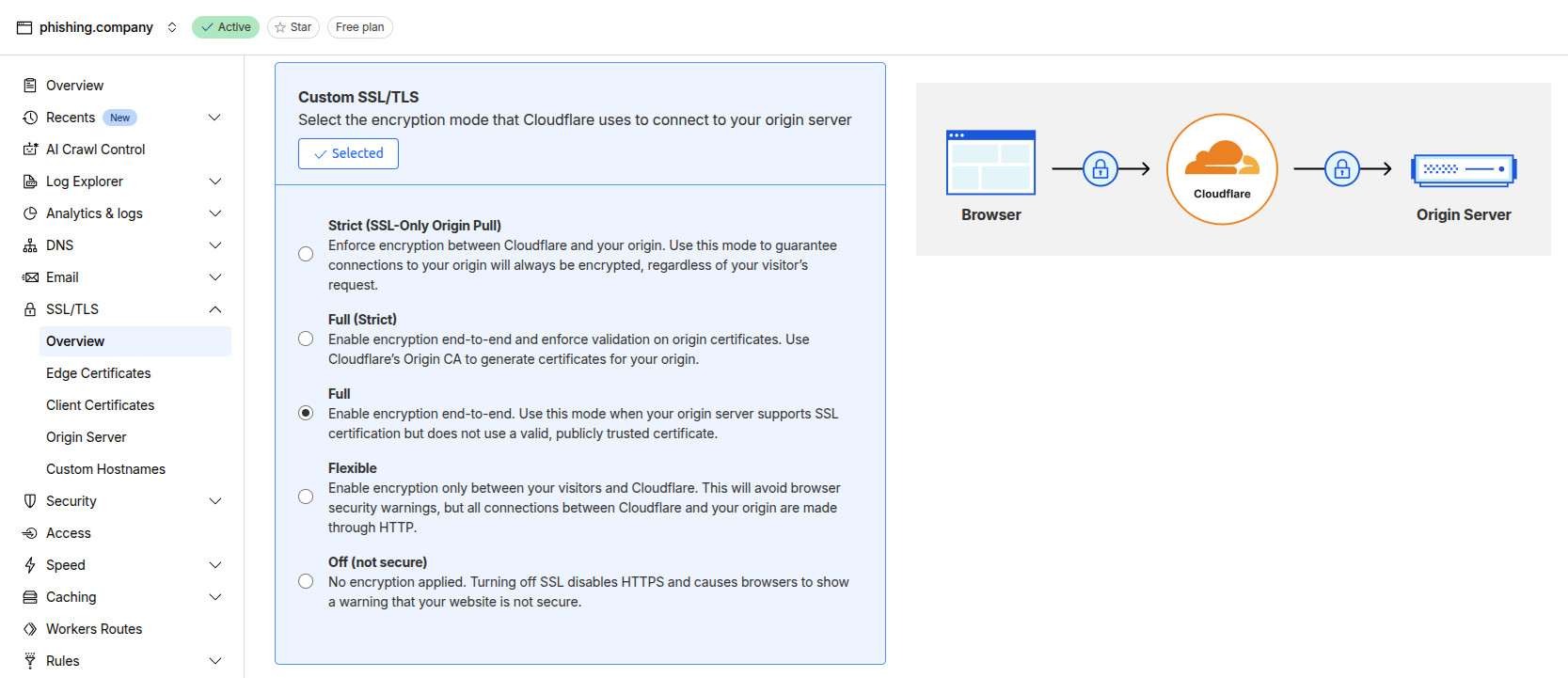Expand the Caching section chevron
This screenshot has height=678, width=1568.
pos(214,597)
